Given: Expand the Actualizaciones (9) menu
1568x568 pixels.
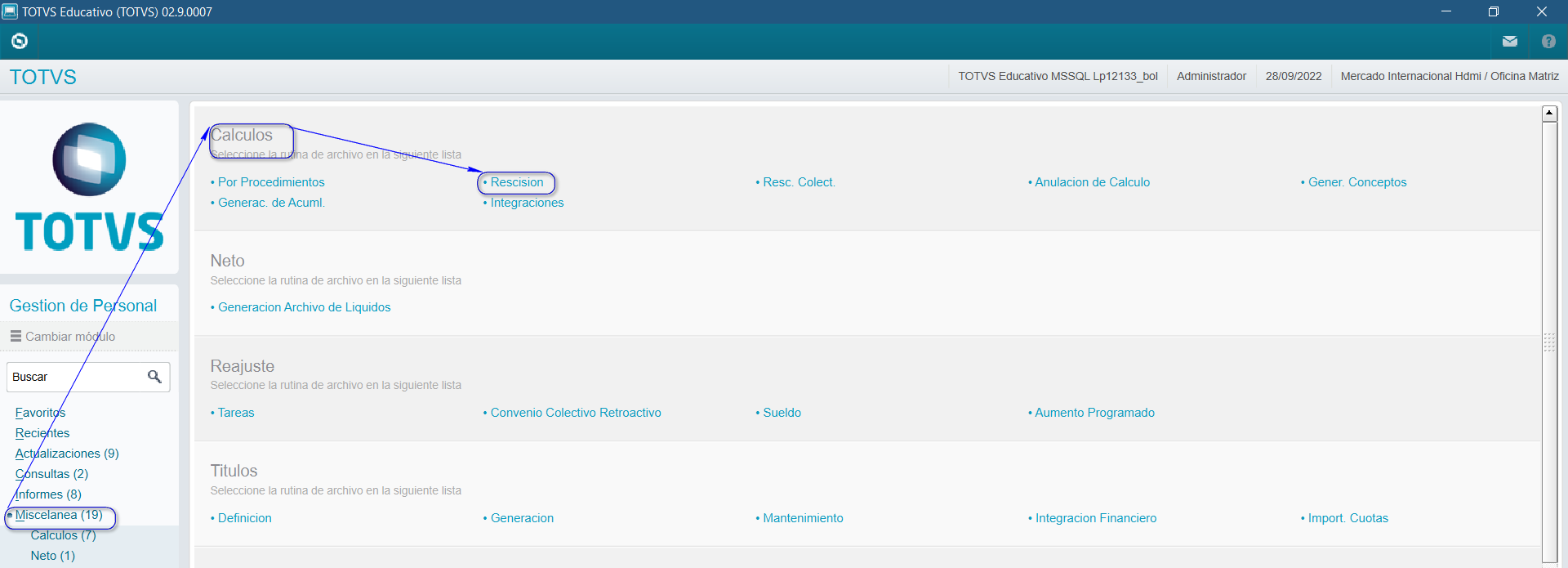Looking at the screenshot, I should tap(67, 454).
